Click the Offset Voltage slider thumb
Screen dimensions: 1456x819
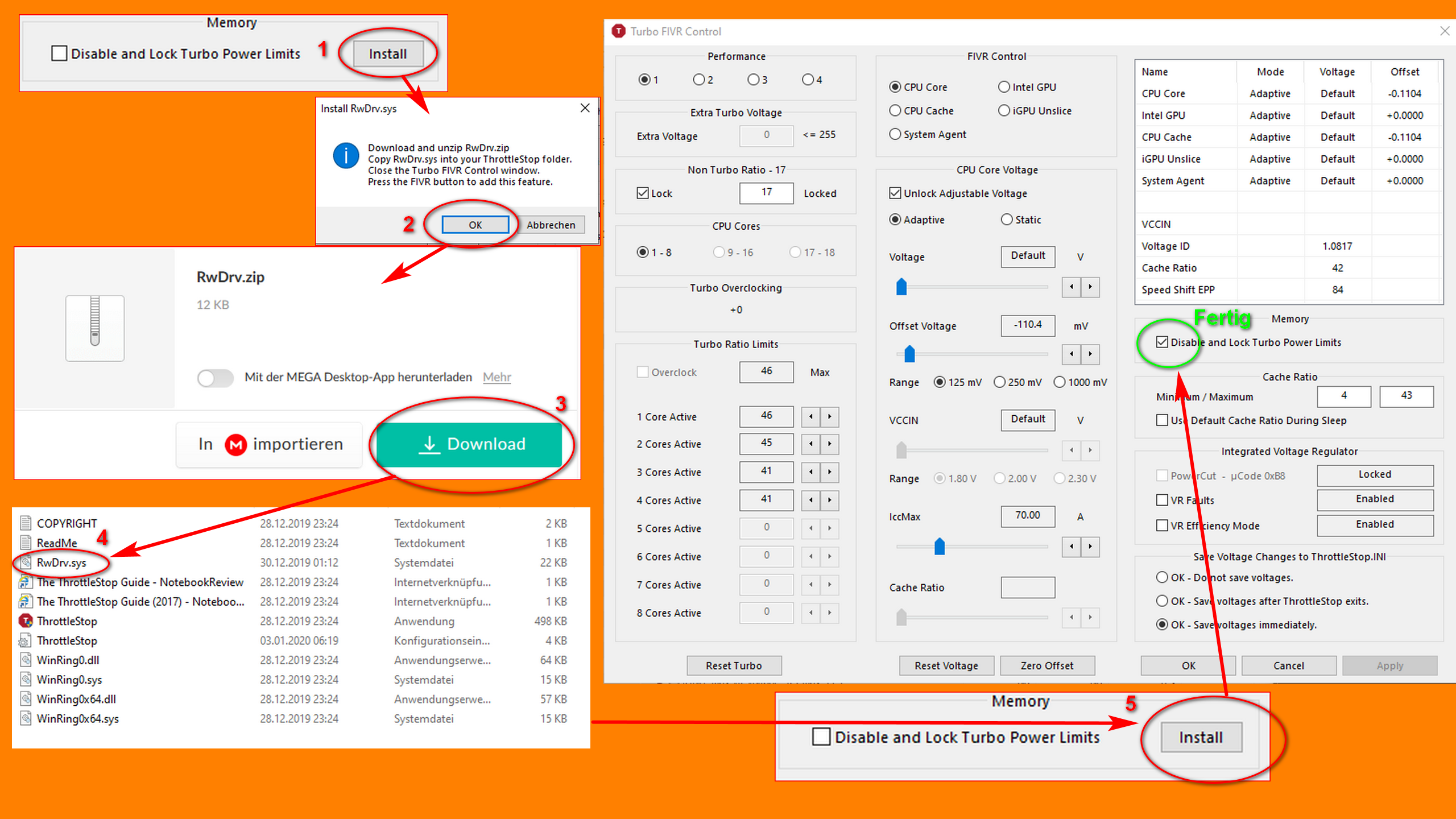coord(909,354)
